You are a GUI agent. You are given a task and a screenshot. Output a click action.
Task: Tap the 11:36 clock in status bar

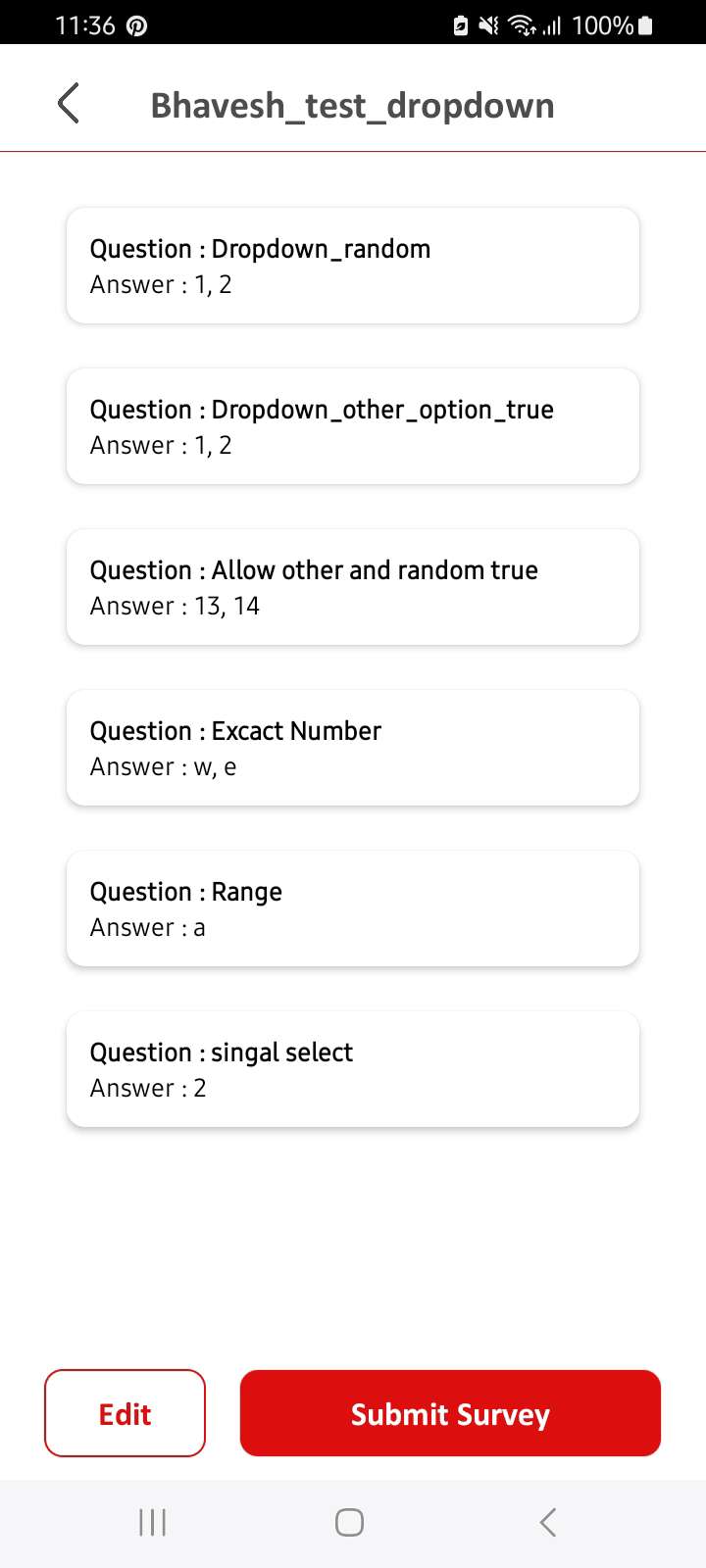[x=84, y=26]
